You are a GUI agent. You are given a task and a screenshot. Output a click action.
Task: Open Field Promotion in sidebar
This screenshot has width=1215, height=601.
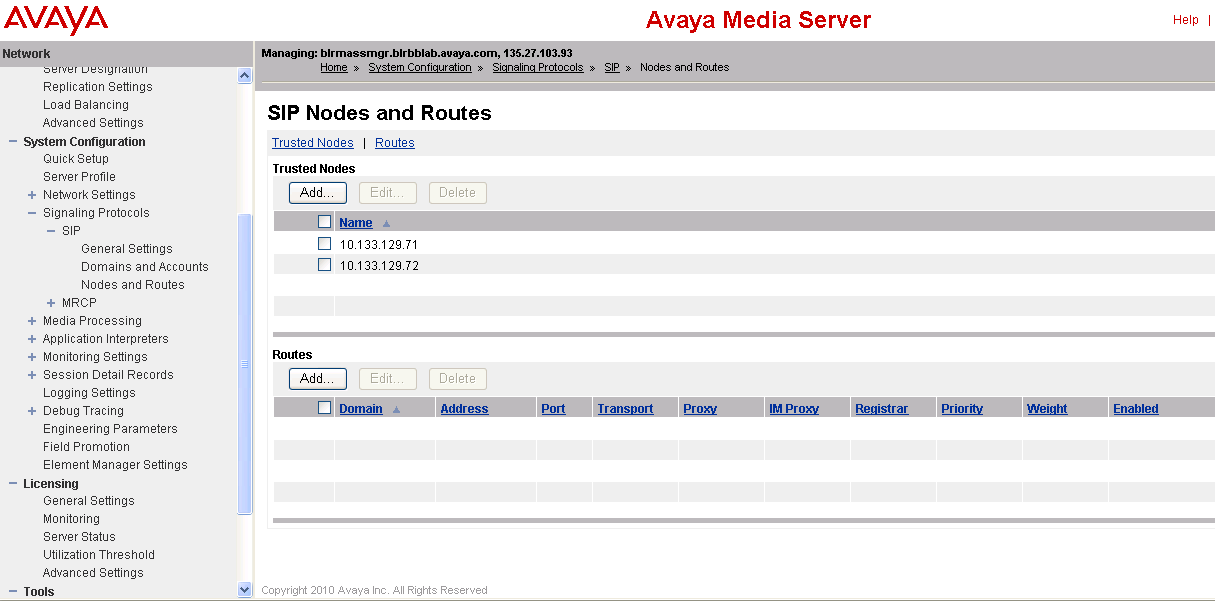(86, 447)
